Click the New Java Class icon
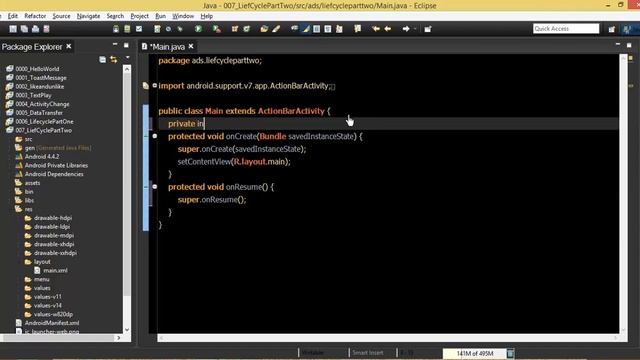The height and width of the screenshot is (360, 640). [x=247, y=29]
